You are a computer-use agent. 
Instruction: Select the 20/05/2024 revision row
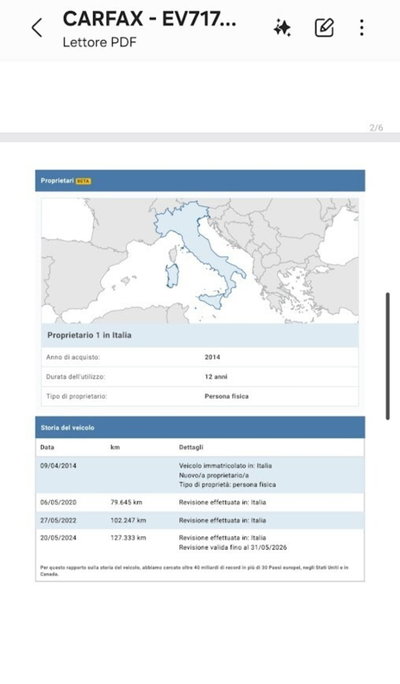tap(200, 542)
